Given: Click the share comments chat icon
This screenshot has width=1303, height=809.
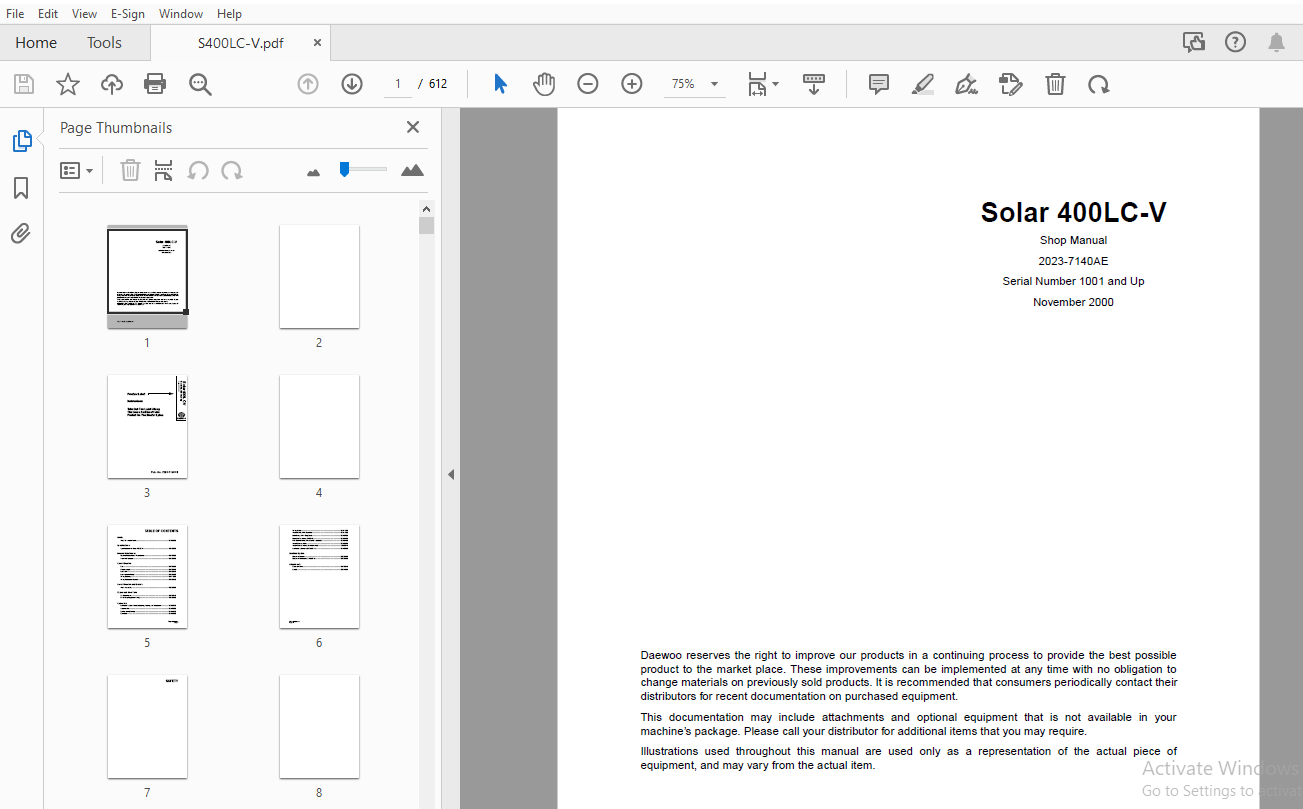Looking at the screenshot, I should 1193,42.
